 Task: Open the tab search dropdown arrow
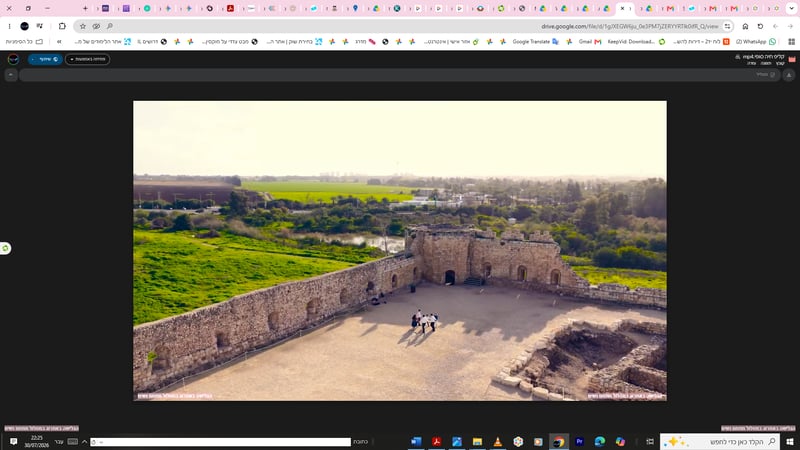point(791,8)
